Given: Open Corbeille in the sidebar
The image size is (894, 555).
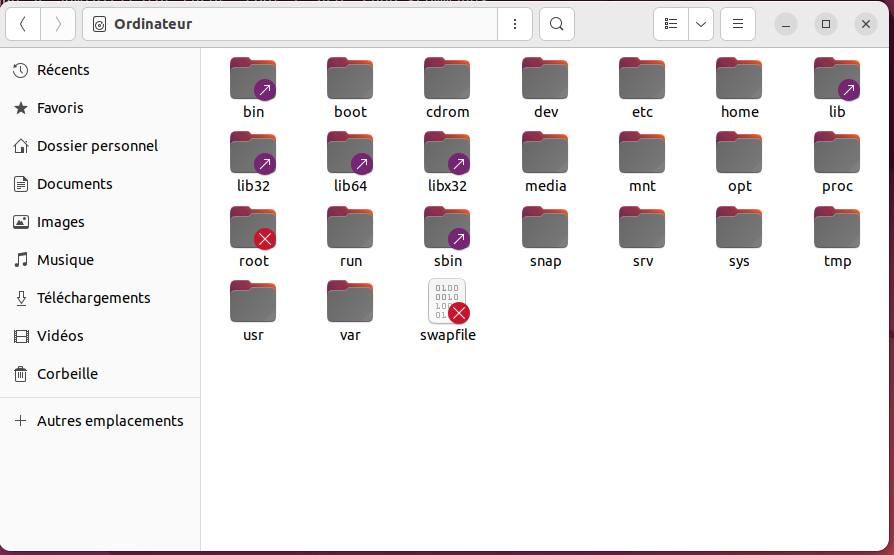Looking at the screenshot, I should coord(67,374).
